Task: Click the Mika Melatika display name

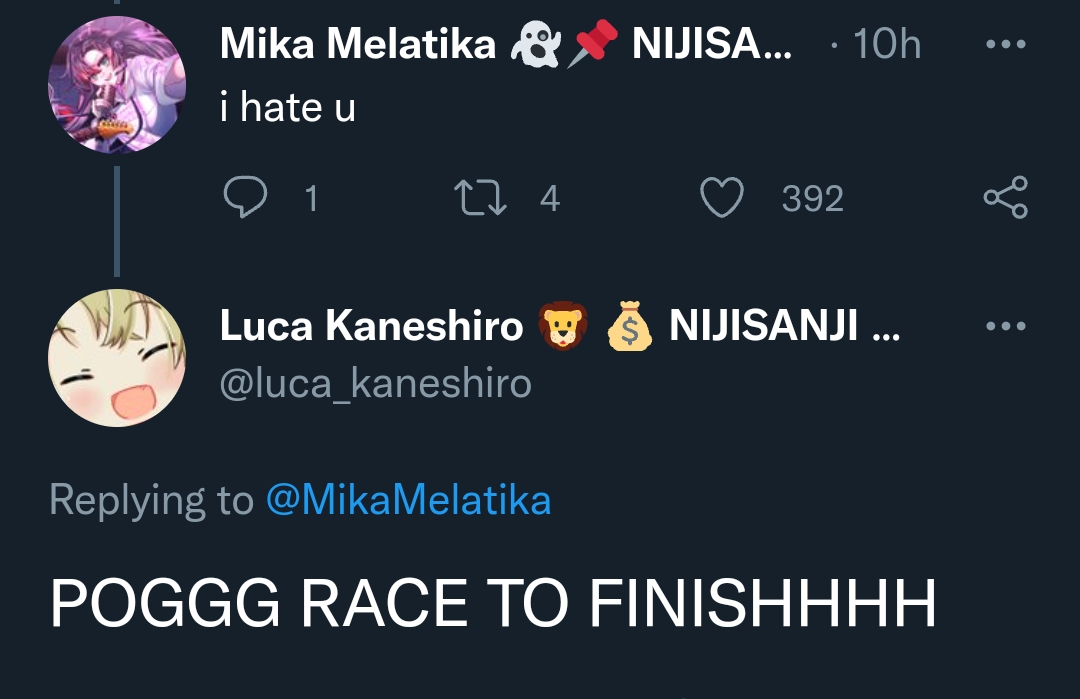Action: [357, 45]
